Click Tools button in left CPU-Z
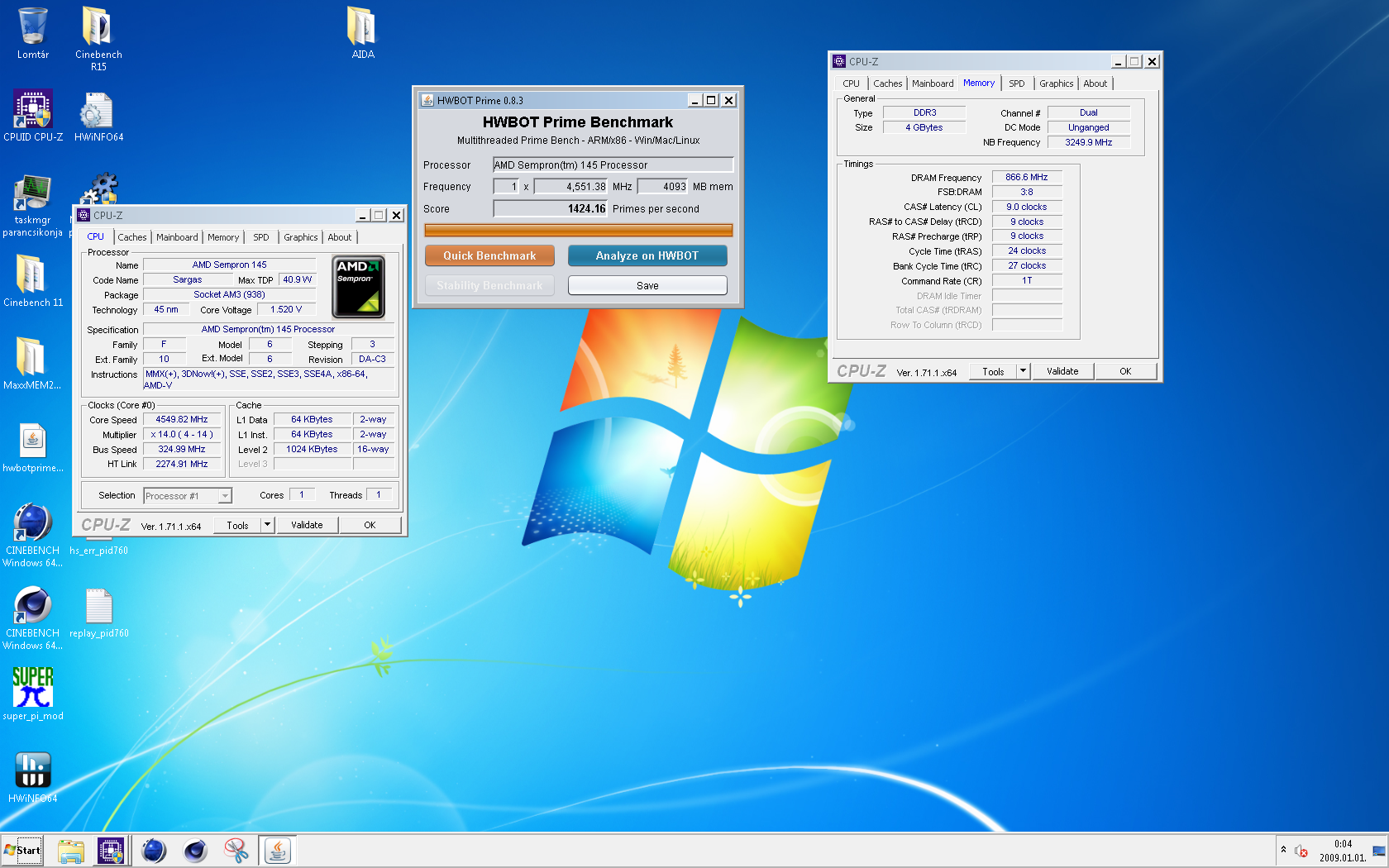This screenshot has height=868, width=1389. pos(237,525)
